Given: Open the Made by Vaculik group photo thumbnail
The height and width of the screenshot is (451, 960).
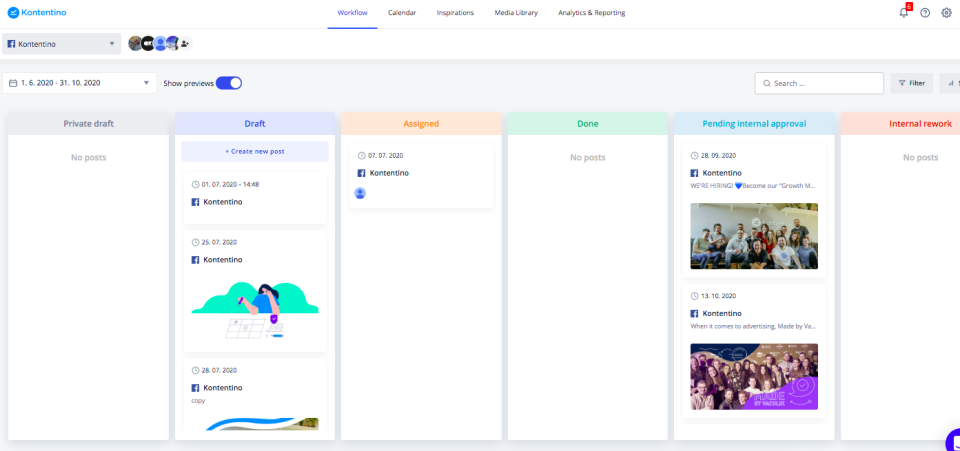Looking at the screenshot, I should (x=754, y=376).
